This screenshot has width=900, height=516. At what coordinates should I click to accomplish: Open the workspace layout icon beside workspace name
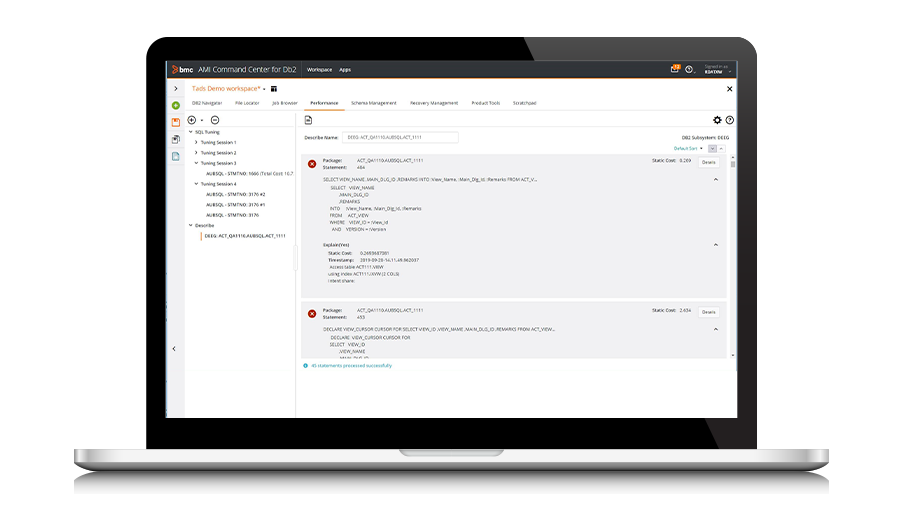[x=274, y=89]
